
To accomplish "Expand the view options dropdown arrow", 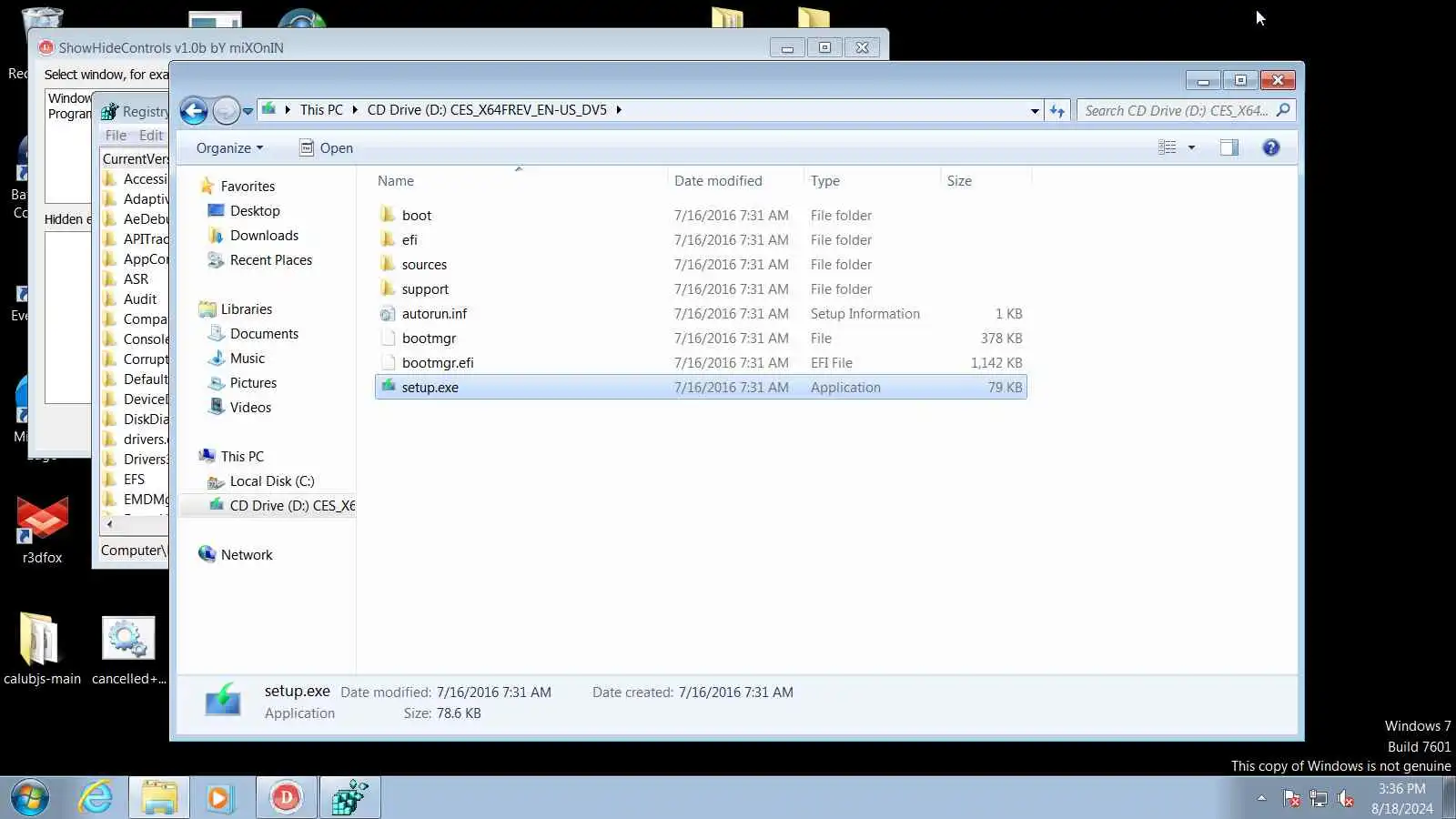I will click(x=1191, y=147).
